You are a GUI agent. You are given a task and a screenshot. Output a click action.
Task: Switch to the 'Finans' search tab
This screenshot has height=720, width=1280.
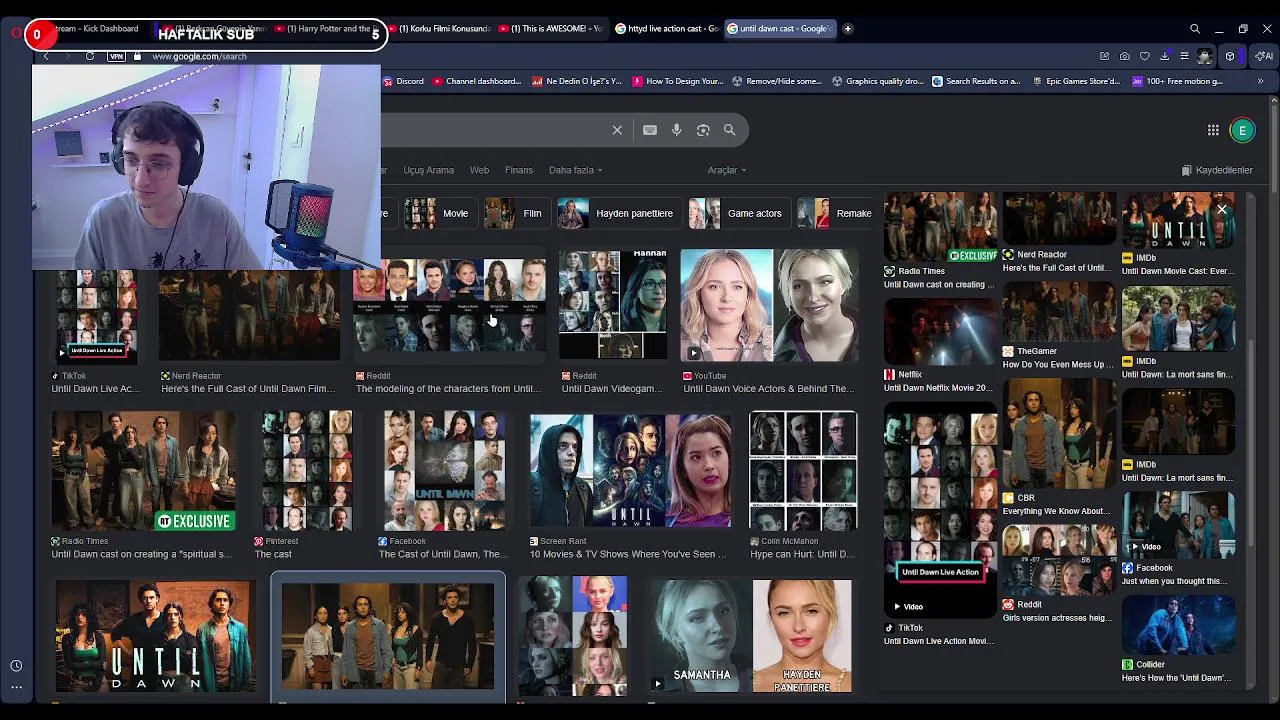(x=519, y=170)
